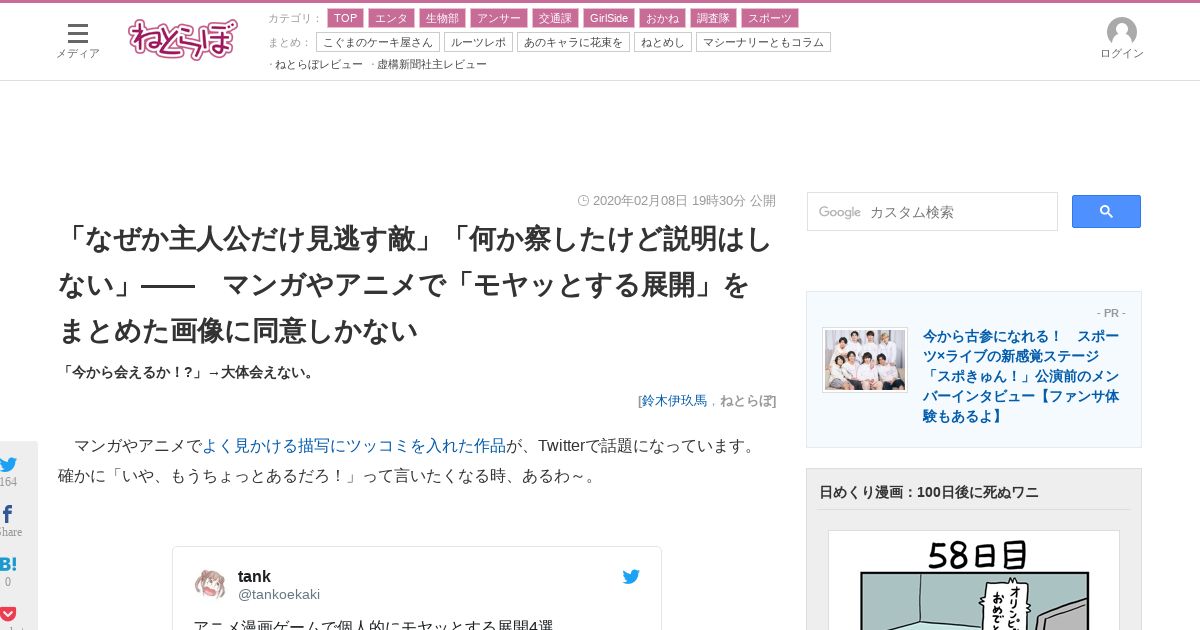Open tank's avatar in the tweet
The image size is (1200, 630).
pos(210,584)
